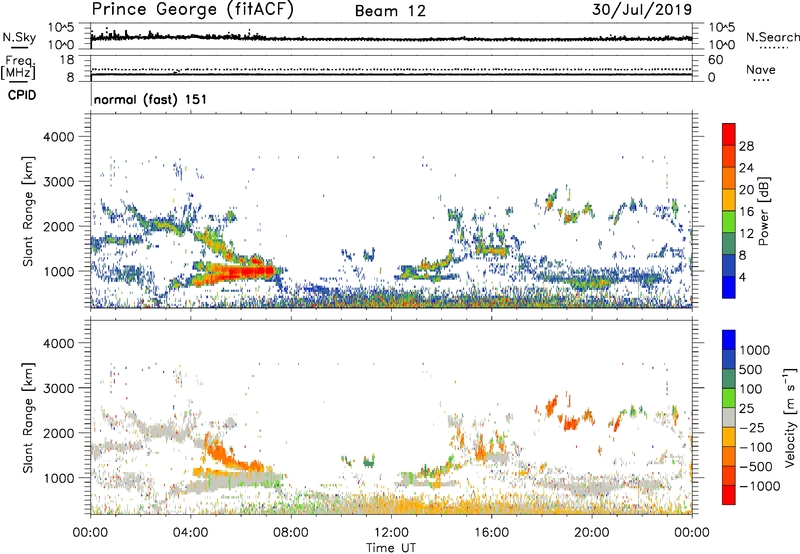Pick the blue top segment of the Velocity colorbar
This screenshot has height=554, width=800.
(729, 340)
